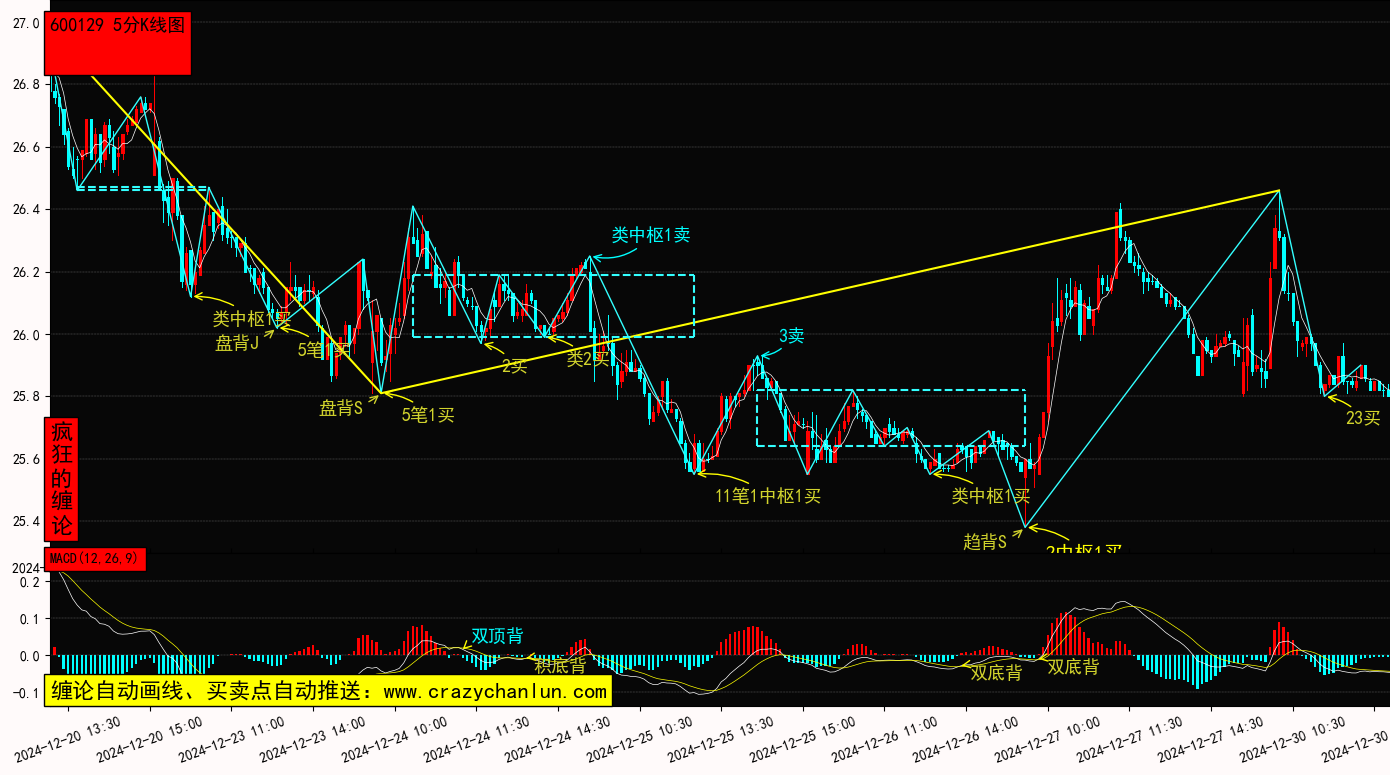Click the '盘背S' signal label
Image resolution: width=1390 pixels, height=775 pixels.
pyautogui.click(x=341, y=408)
